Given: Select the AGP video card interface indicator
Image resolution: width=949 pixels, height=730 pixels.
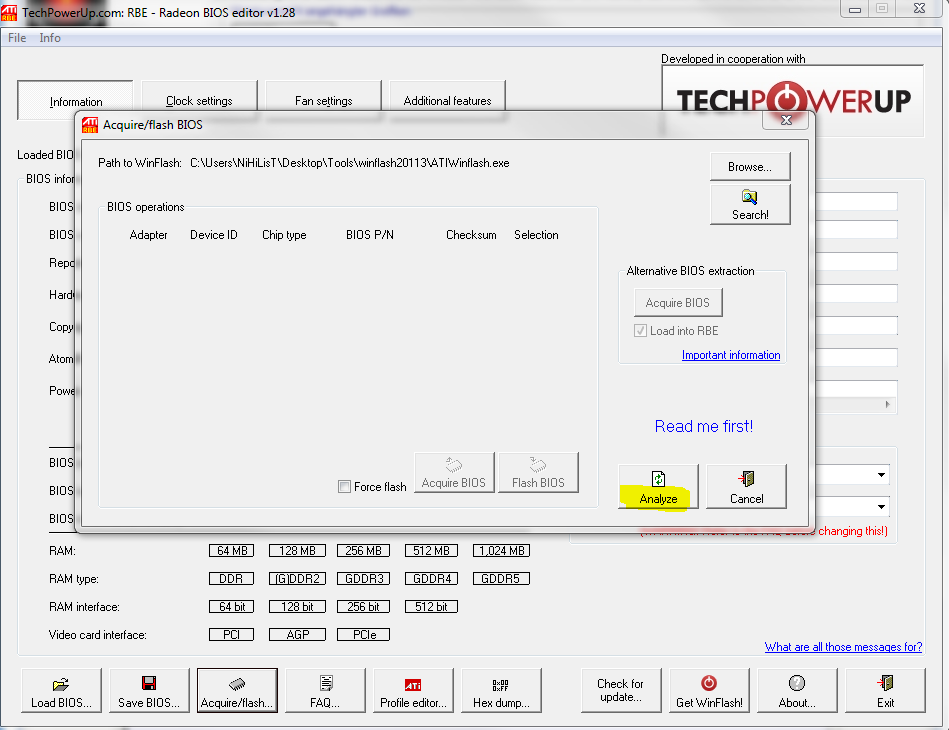Looking at the screenshot, I should tap(297, 634).
